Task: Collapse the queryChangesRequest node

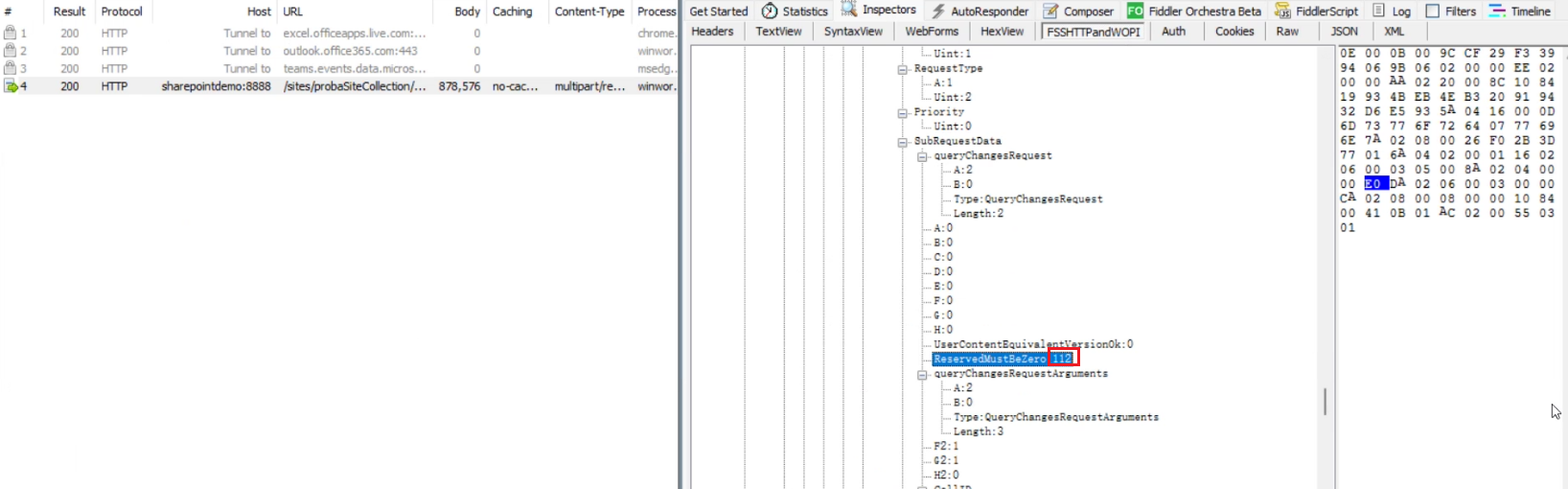Action: tap(922, 156)
